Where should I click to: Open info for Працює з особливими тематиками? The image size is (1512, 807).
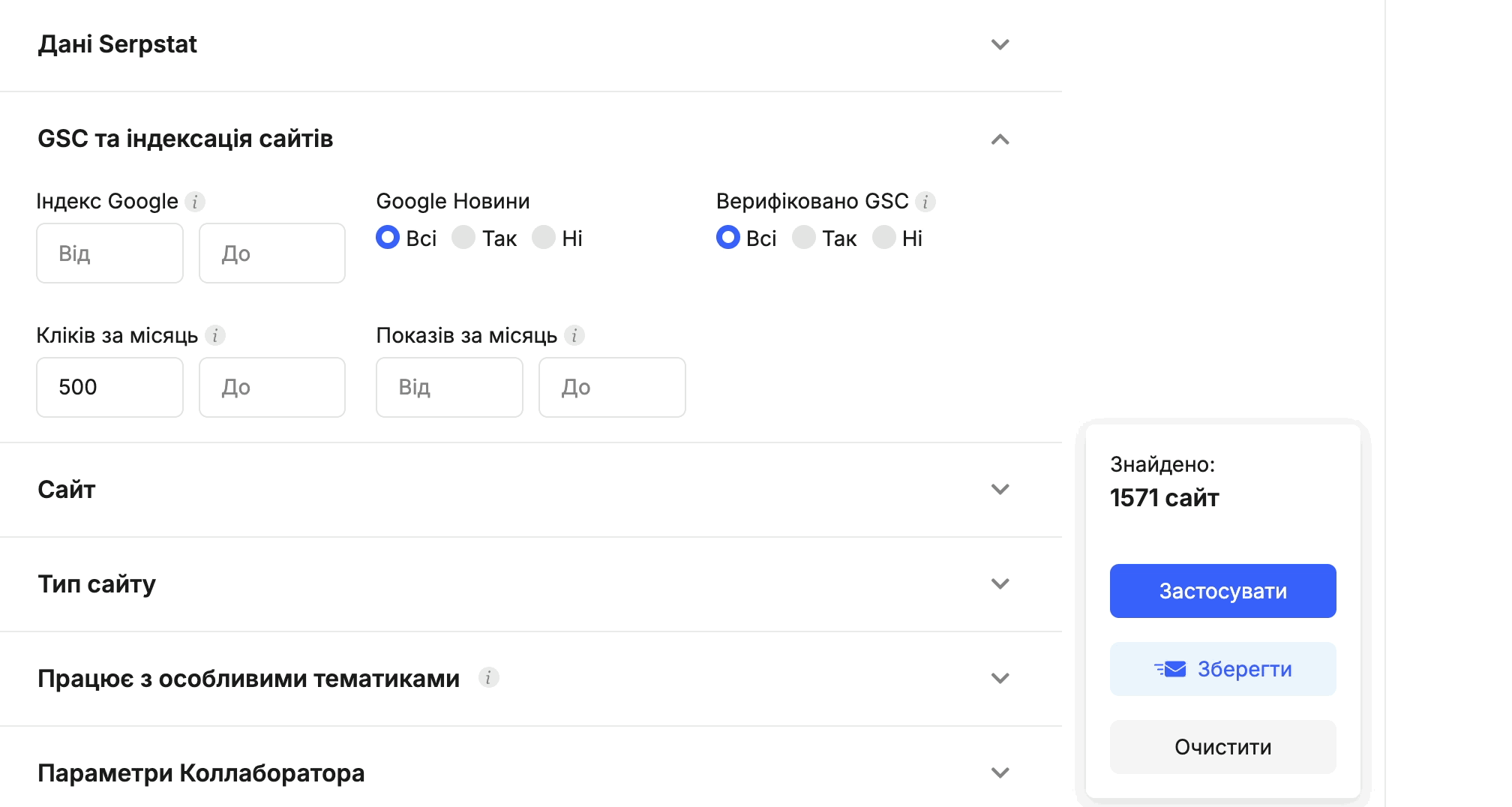click(x=490, y=677)
